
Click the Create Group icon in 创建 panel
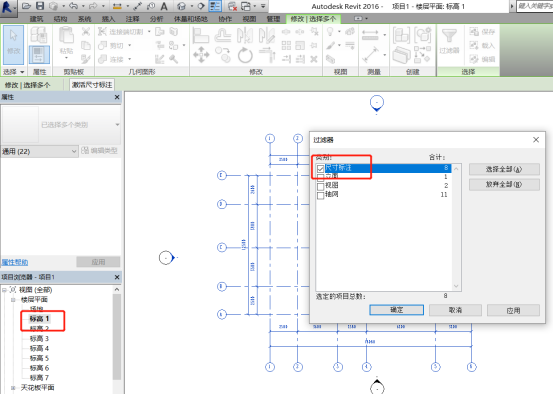(423, 35)
